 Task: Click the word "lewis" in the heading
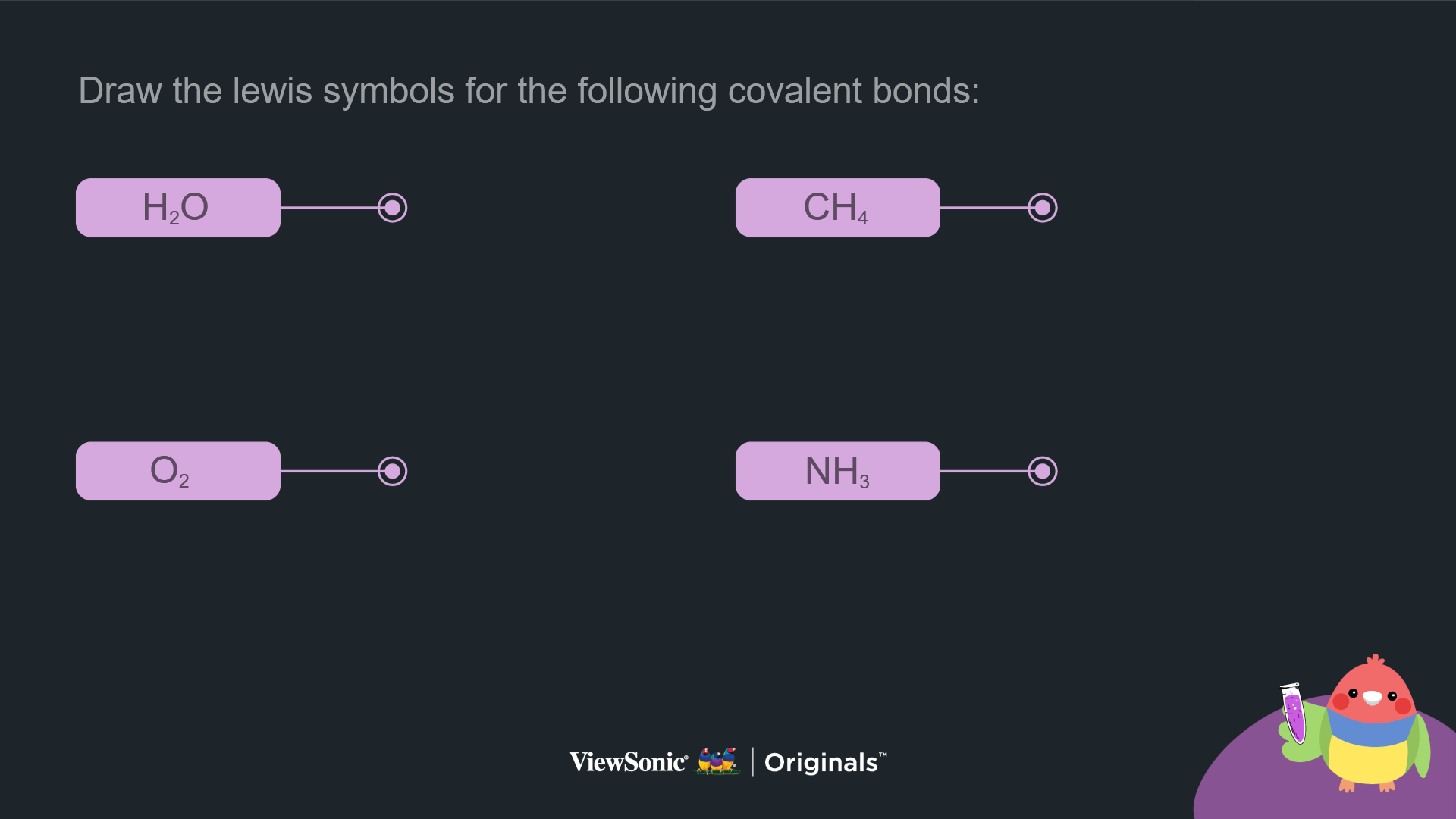(272, 91)
